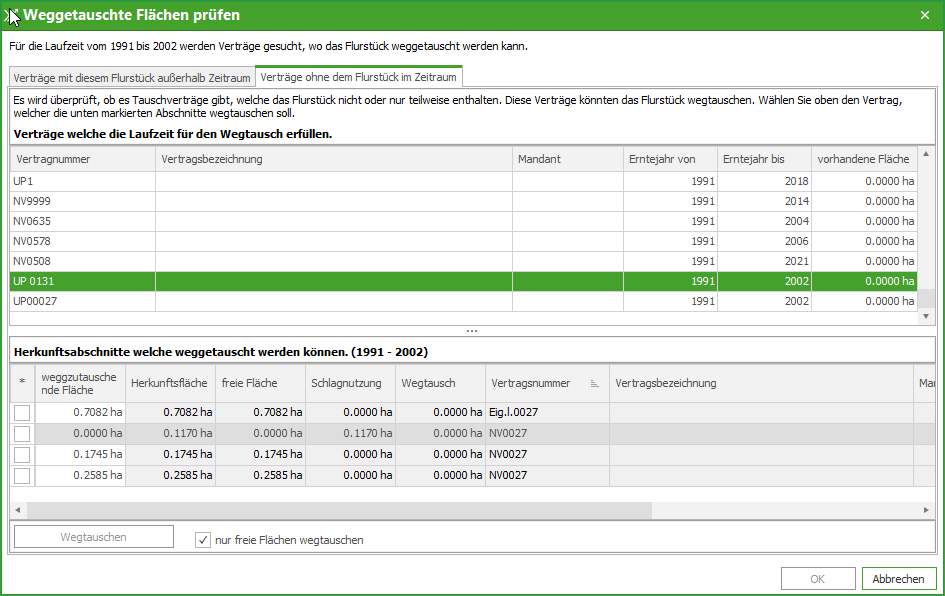The width and height of the screenshot is (945, 596).
Task: Click right arrow of horizontal scrollbar
Action: (x=926, y=510)
